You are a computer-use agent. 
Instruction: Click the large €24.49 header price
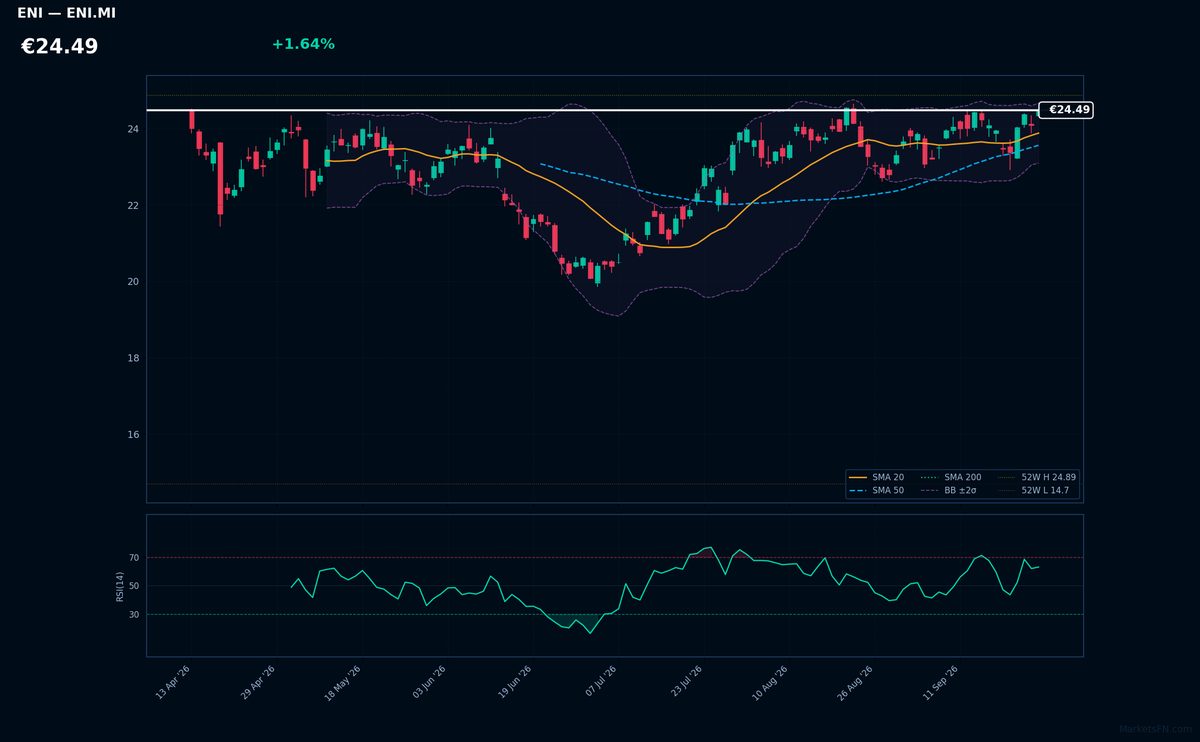tap(59, 47)
